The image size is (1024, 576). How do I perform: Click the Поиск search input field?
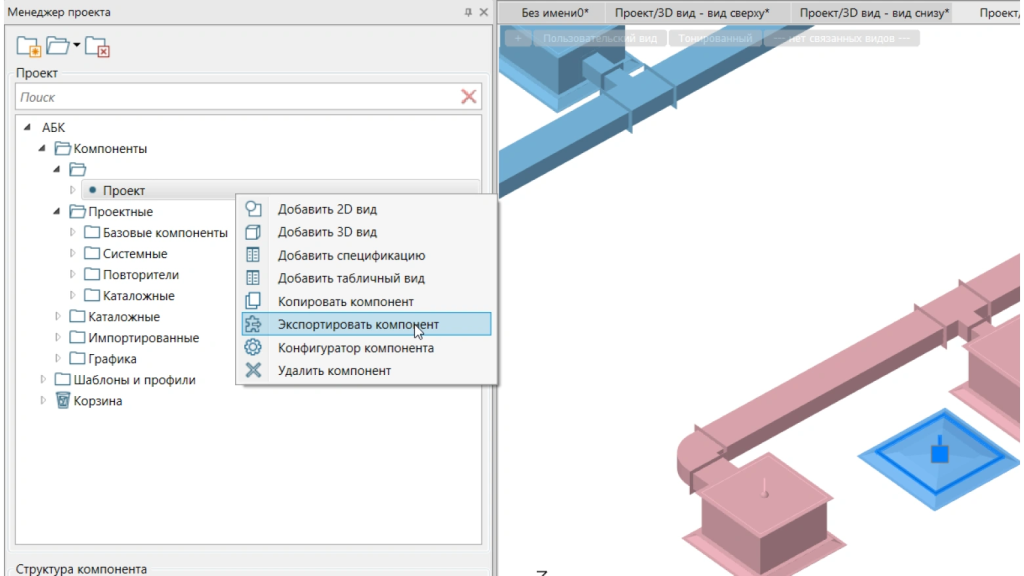coord(235,97)
